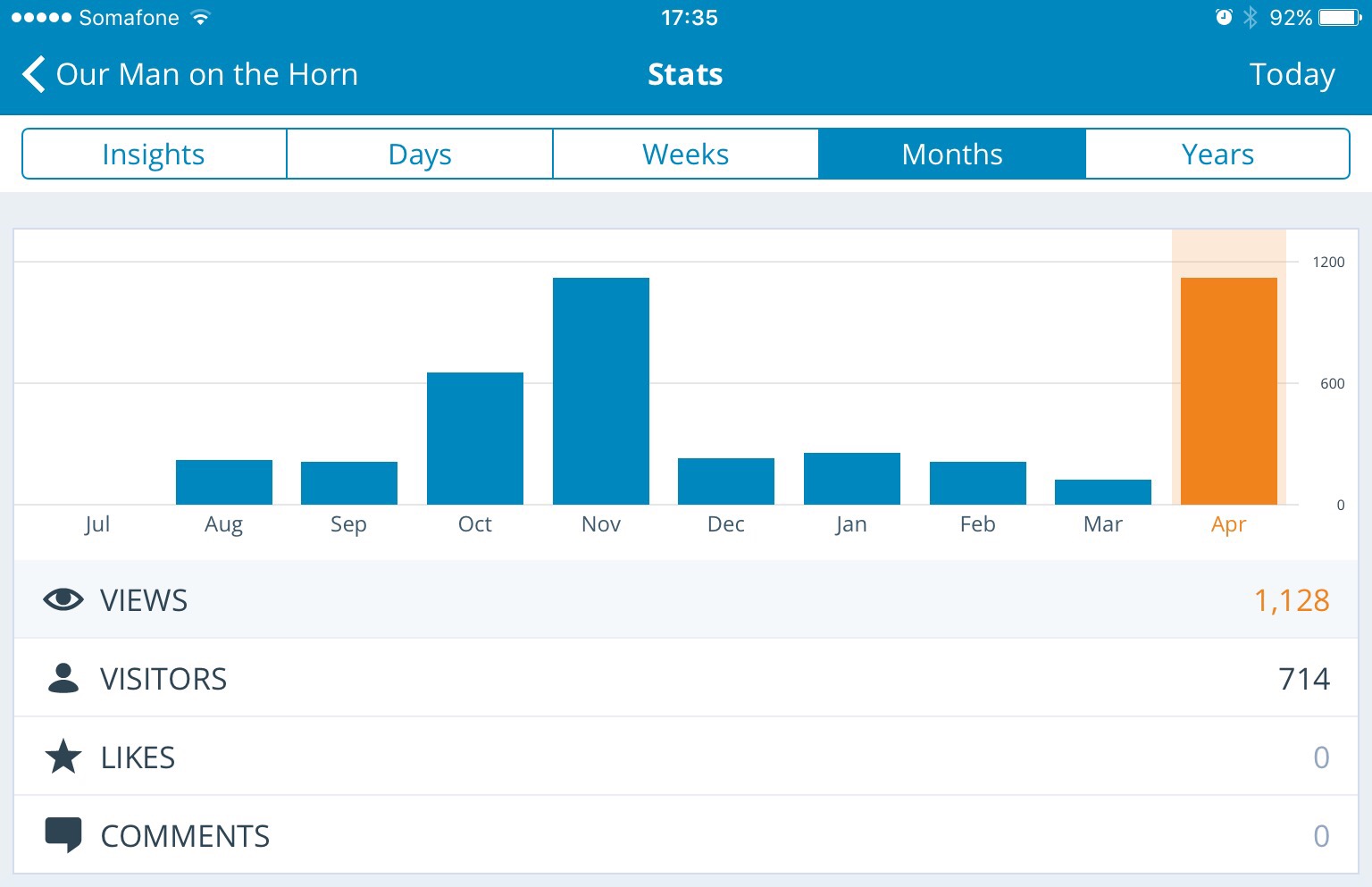Click the Views eye icon
This screenshot has width=1372, height=887.
pyautogui.click(x=63, y=600)
